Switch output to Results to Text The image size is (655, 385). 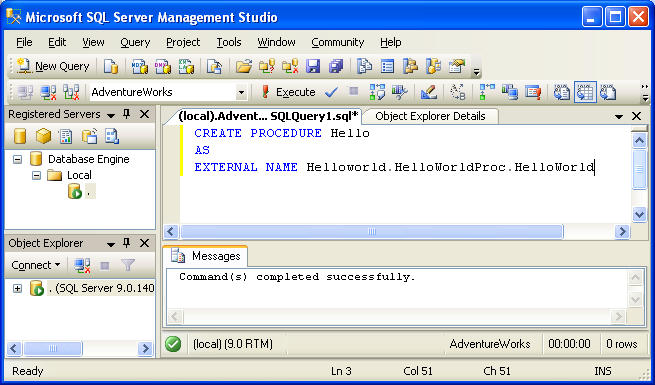(562, 92)
